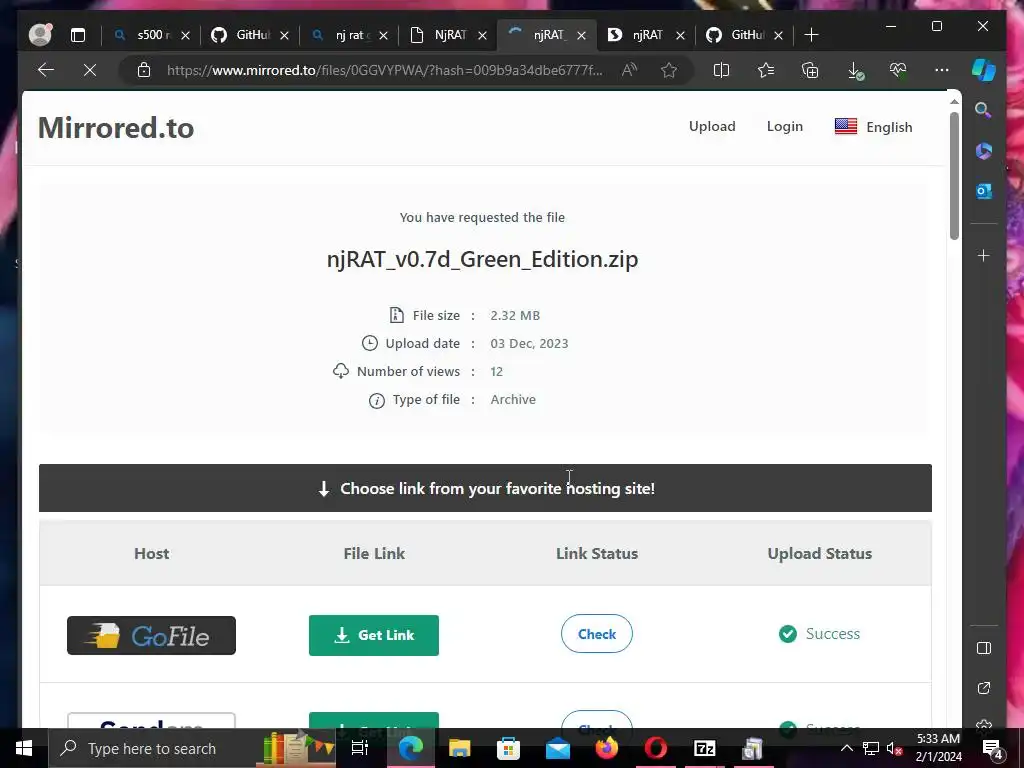Click the 'Choose link from your favorite hosting site!' banner
The image size is (1024, 768).
coord(485,488)
